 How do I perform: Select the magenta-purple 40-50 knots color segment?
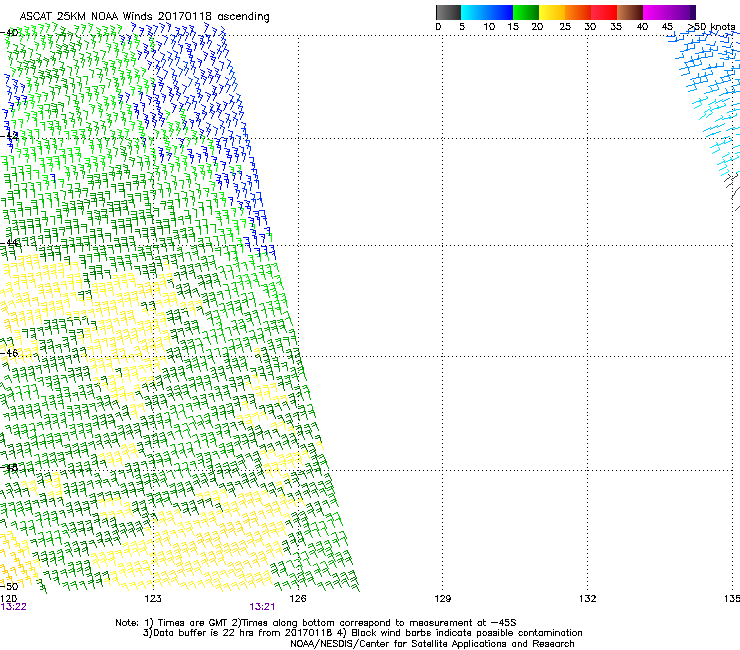pos(669,12)
